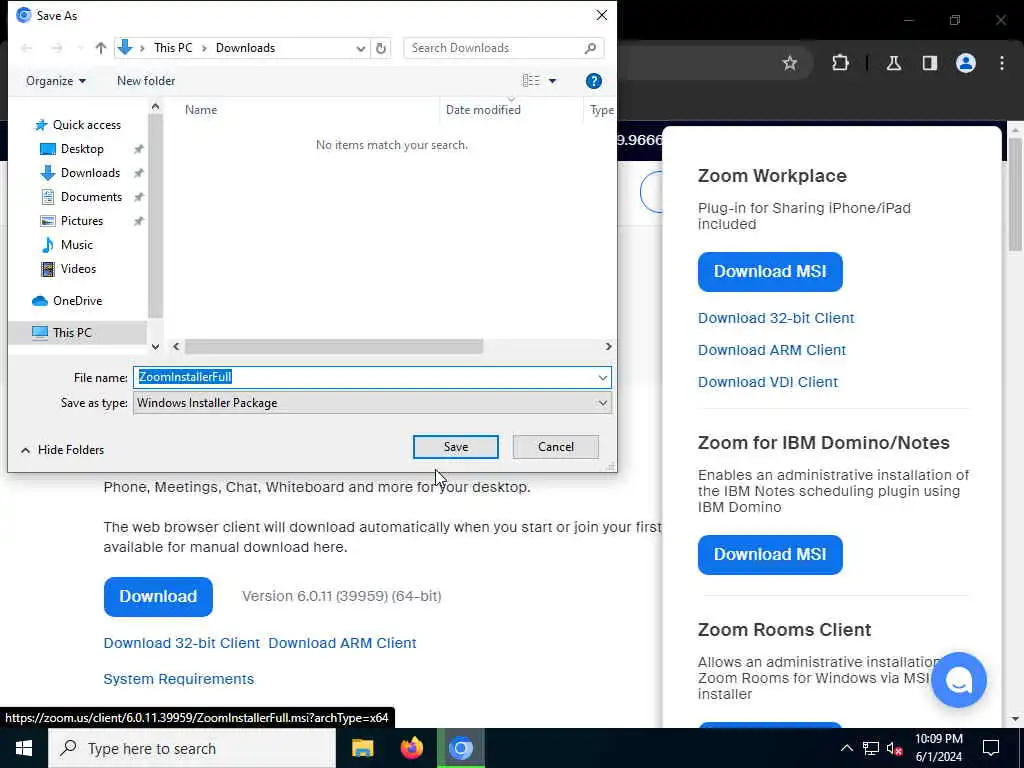Switch to Chrome in taskbar
This screenshot has height=768, width=1024.
click(461, 748)
